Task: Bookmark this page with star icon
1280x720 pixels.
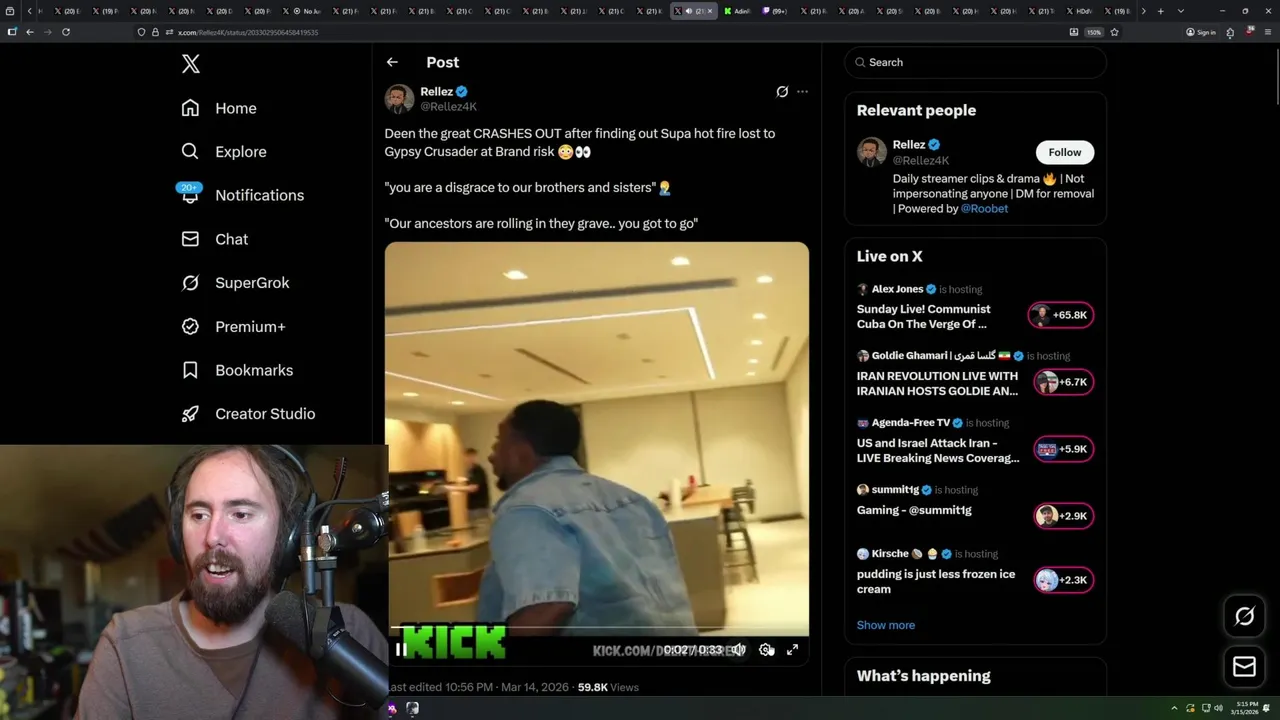Action: pos(1114,32)
